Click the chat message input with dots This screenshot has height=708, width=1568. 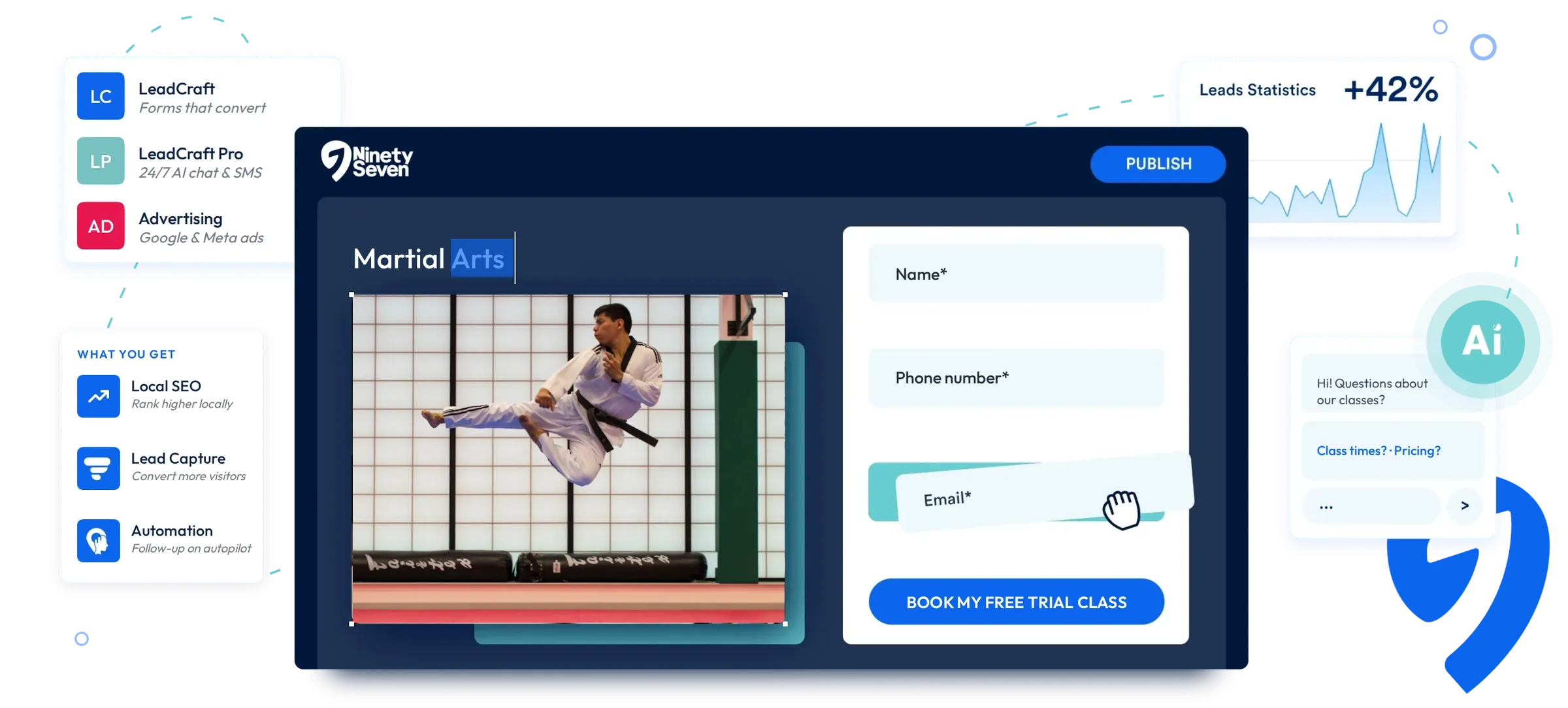click(1371, 506)
